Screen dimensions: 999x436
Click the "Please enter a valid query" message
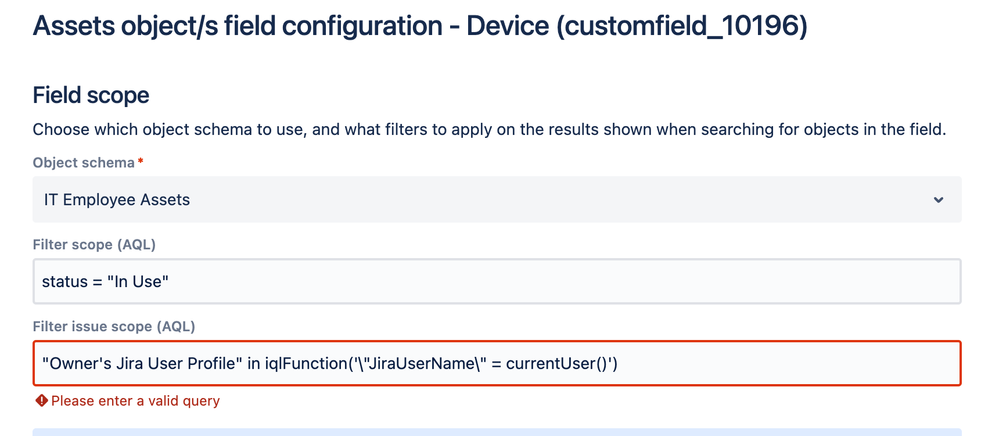(135, 401)
